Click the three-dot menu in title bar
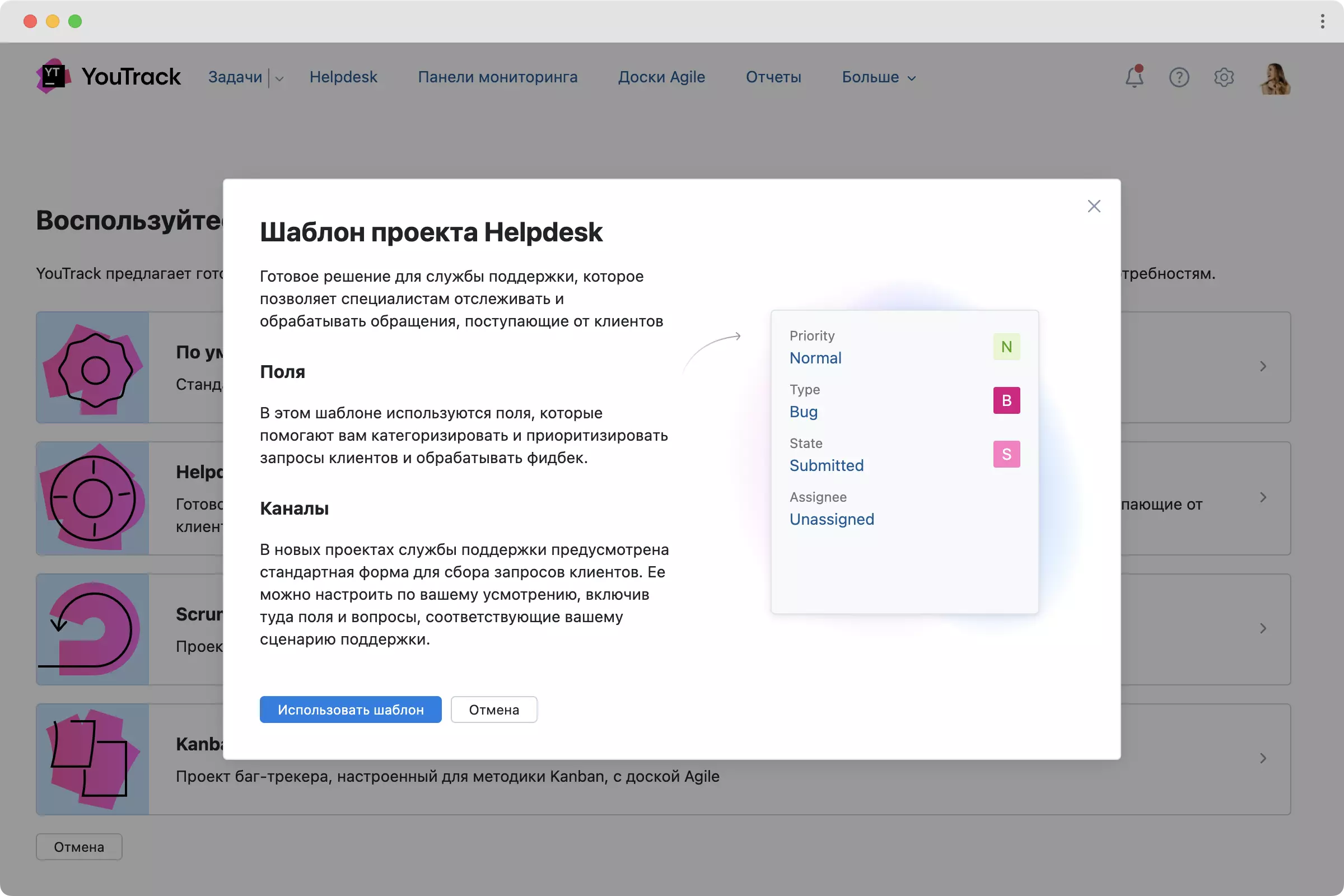 pos(1322,21)
